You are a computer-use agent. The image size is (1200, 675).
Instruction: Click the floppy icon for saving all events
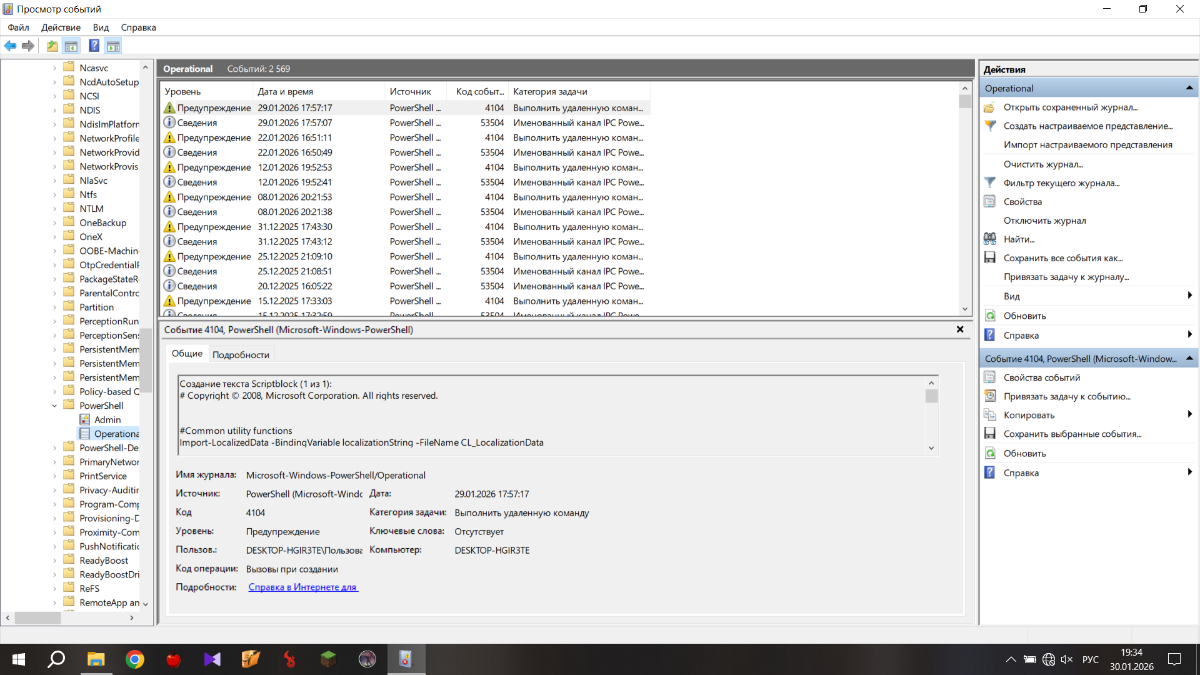pos(990,258)
